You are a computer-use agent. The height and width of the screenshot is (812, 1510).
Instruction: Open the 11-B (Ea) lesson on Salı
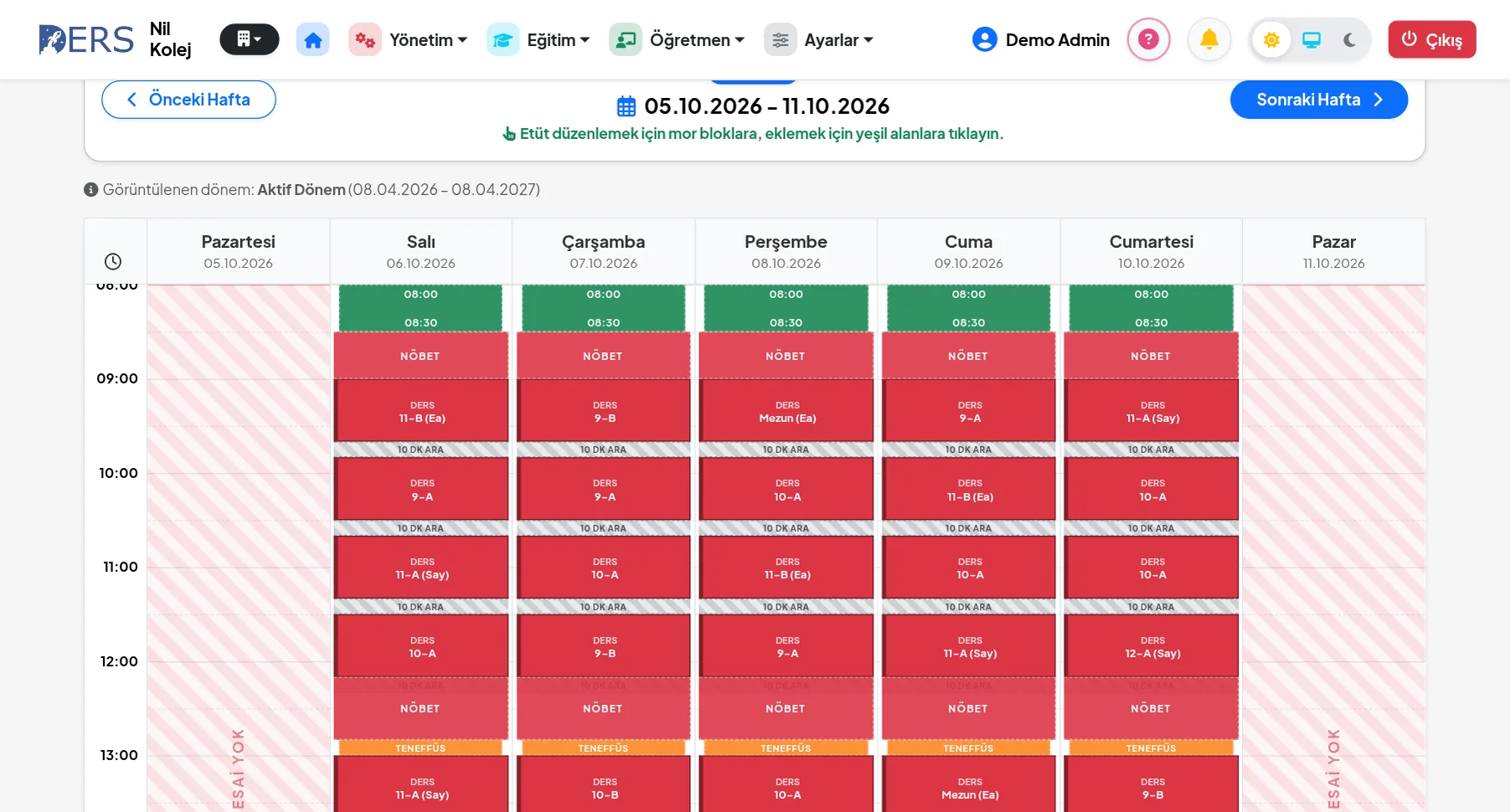tap(421, 411)
